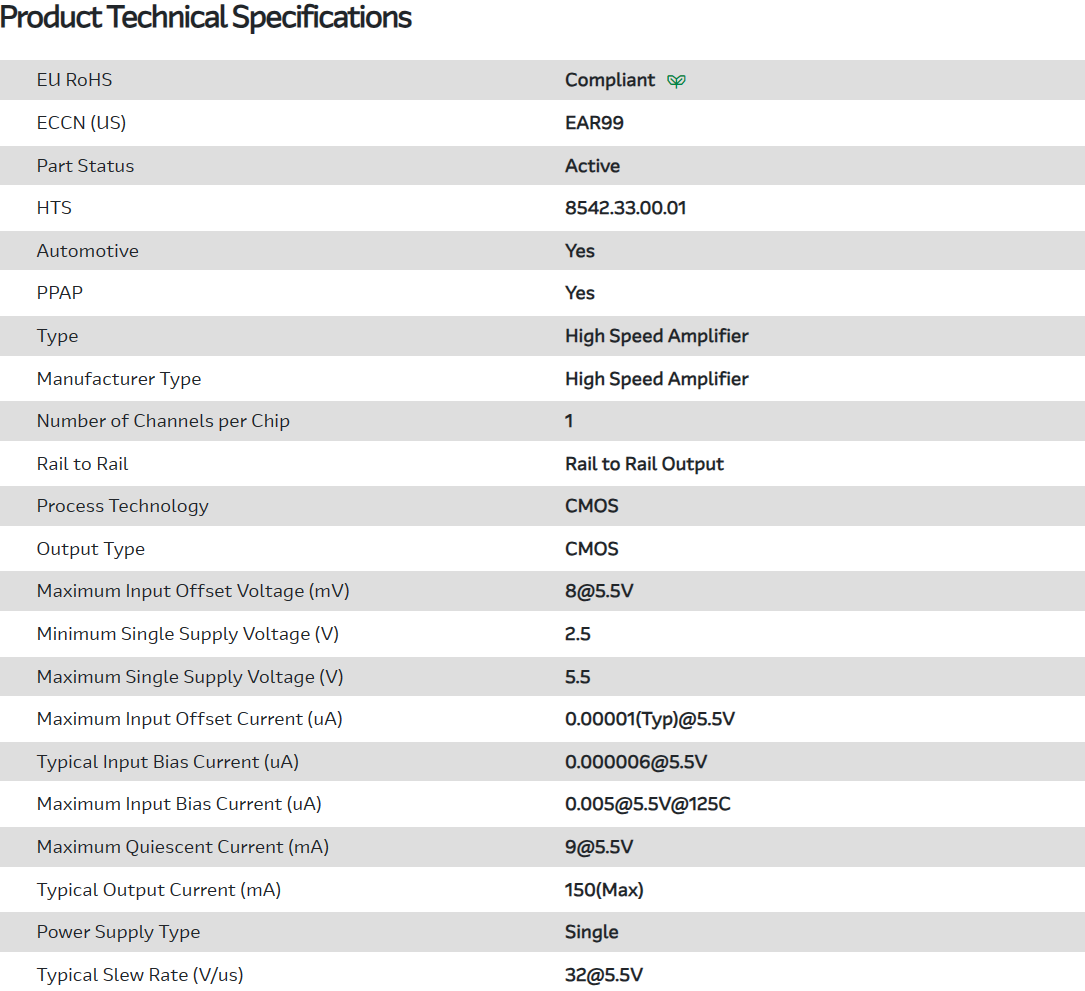
Task: Click the green RoHS leaf icon
Action: [677, 81]
